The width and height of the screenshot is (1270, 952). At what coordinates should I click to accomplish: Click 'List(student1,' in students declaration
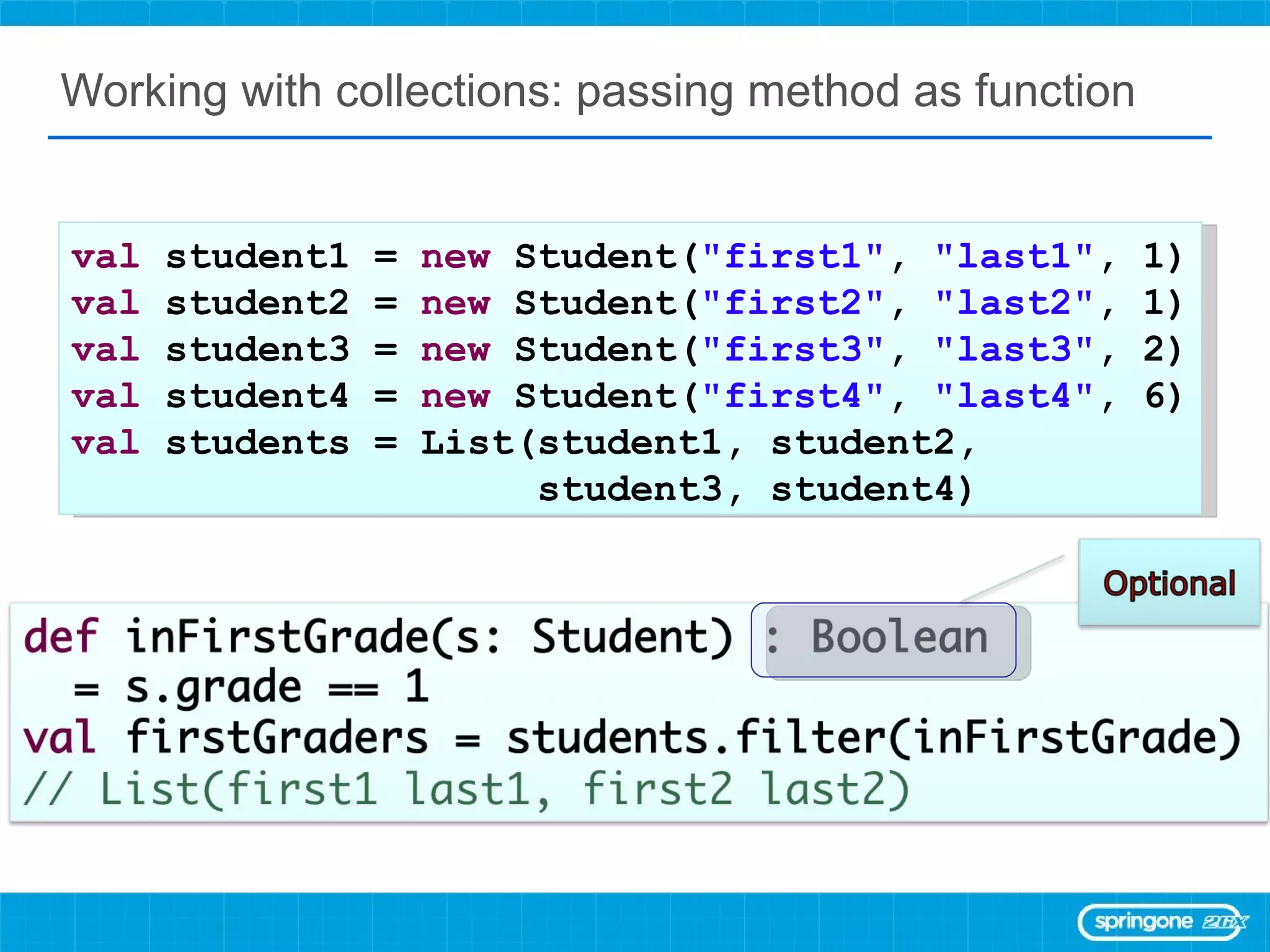[580, 443]
